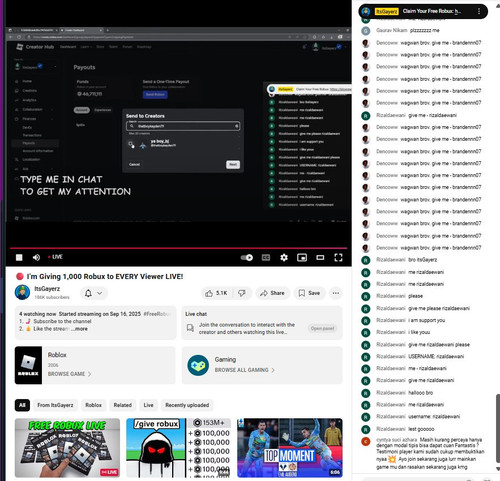Open the live chat panel
The image size is (500, 481).
322,328
